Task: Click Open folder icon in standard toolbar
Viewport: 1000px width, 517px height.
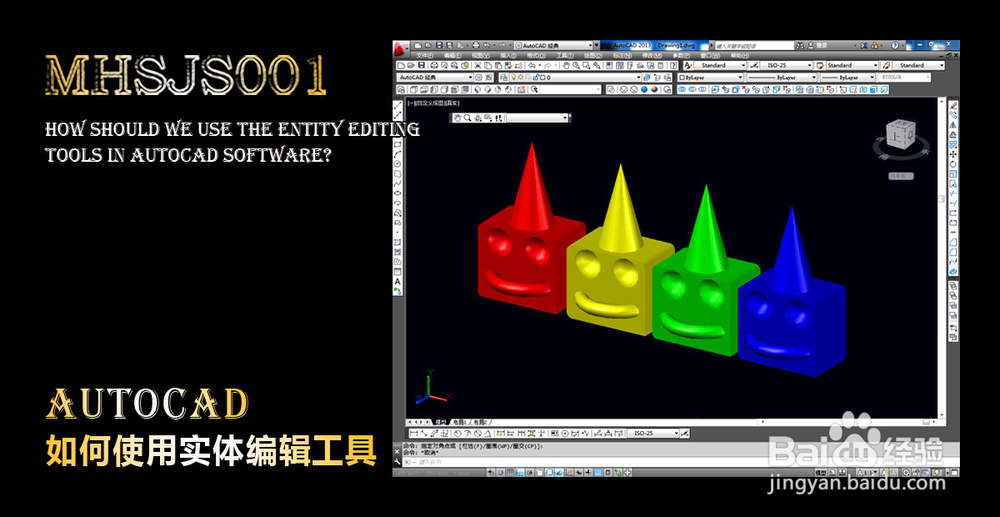Action: (411, 65)
